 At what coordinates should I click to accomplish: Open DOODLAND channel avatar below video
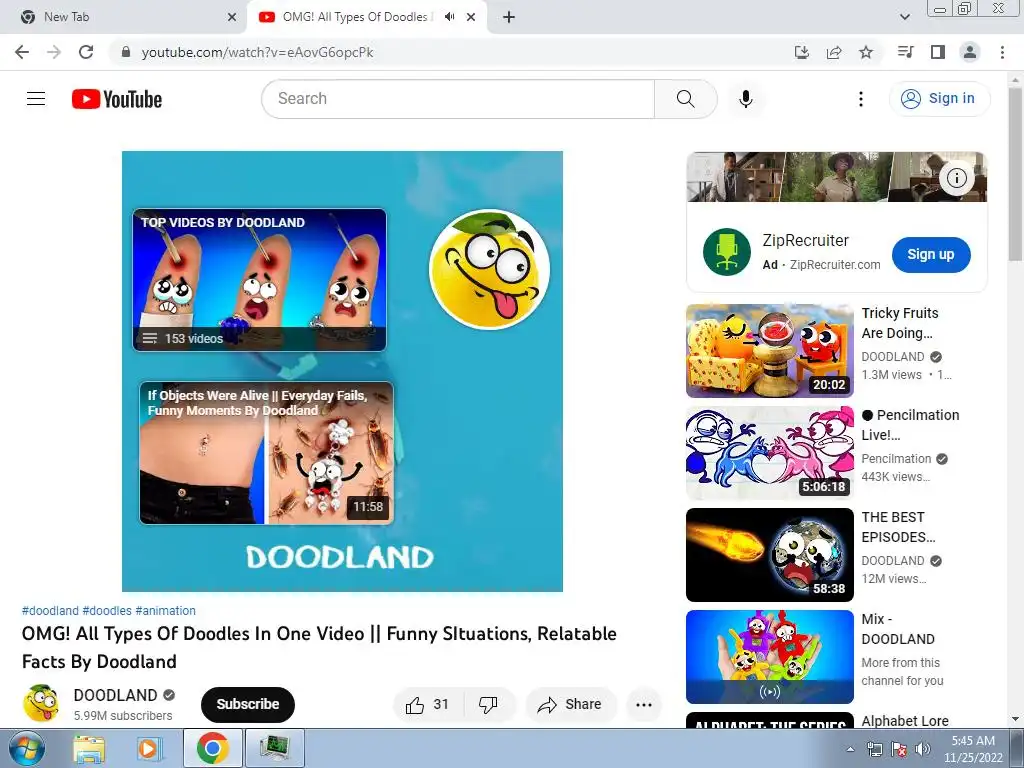[41, 703]
